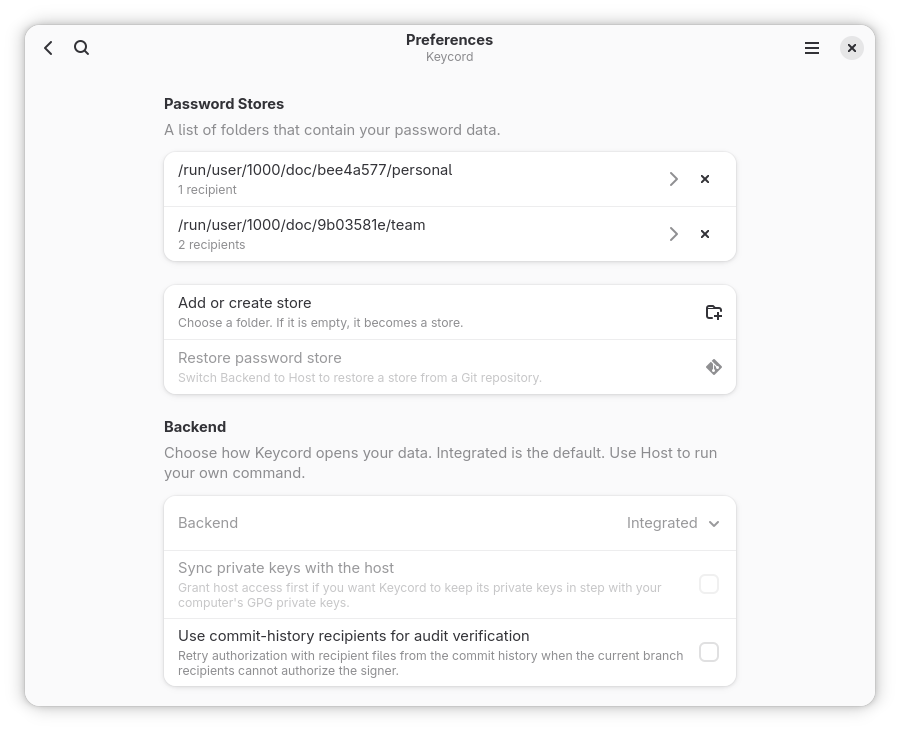Close the Preferences window

(x=852, y=48)
